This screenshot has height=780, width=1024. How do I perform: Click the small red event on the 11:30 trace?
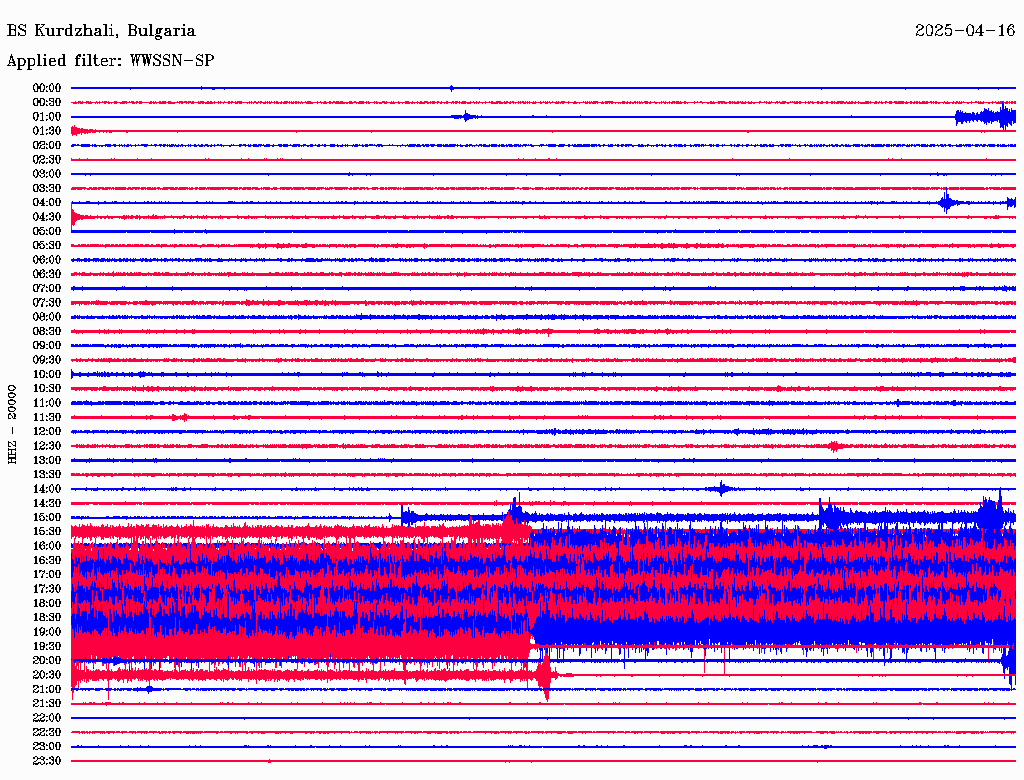[x=180, y=417]
